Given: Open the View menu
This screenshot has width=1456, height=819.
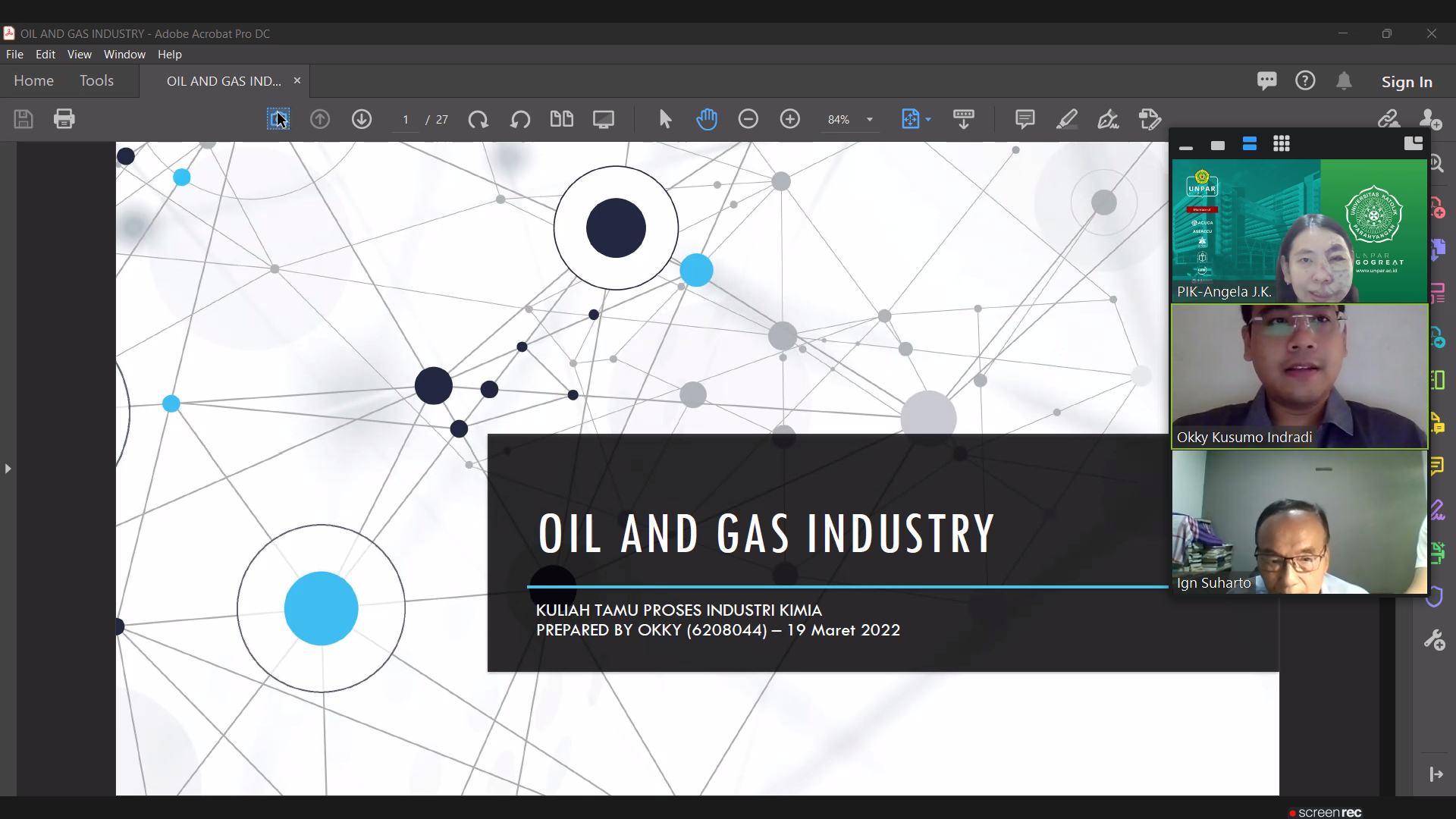Looking at the screenshot, I should coord(79,55).
